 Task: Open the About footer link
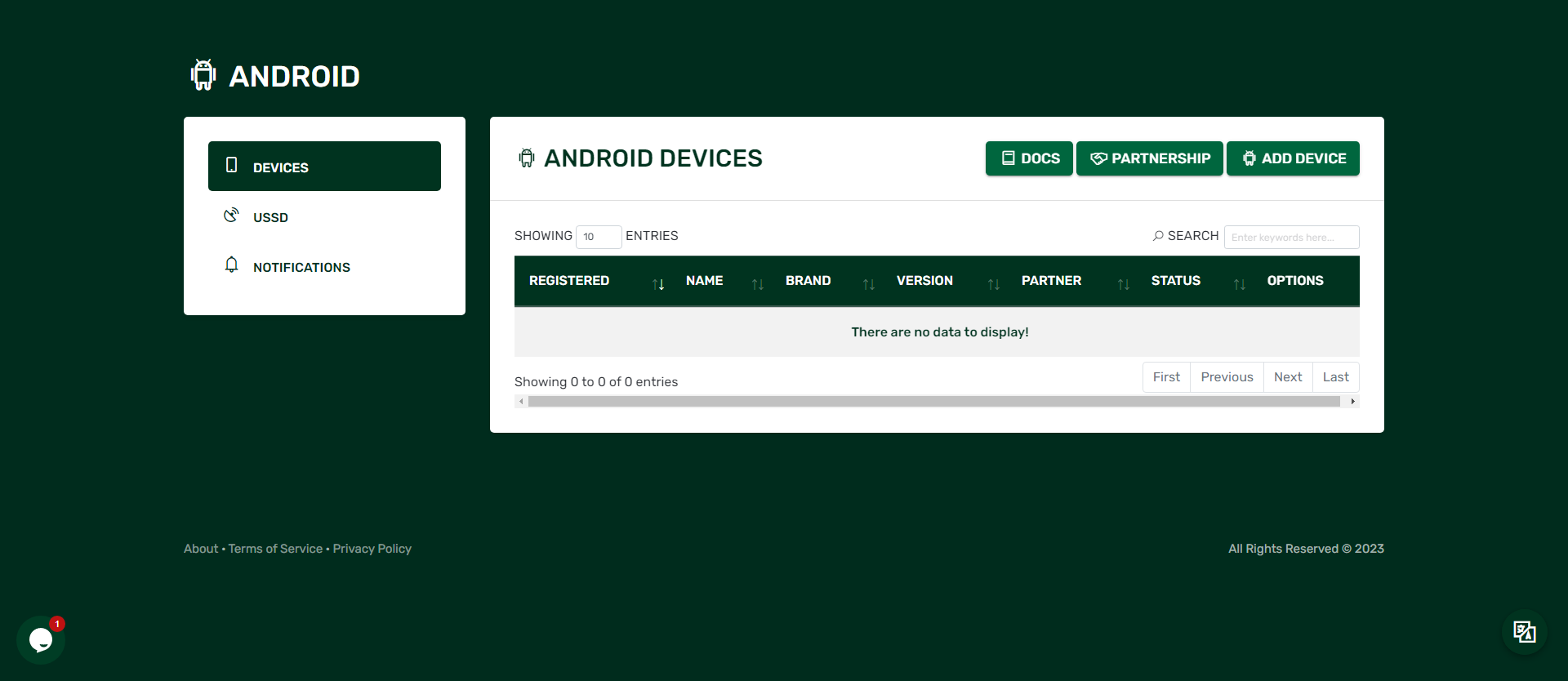tap(201, 549)
